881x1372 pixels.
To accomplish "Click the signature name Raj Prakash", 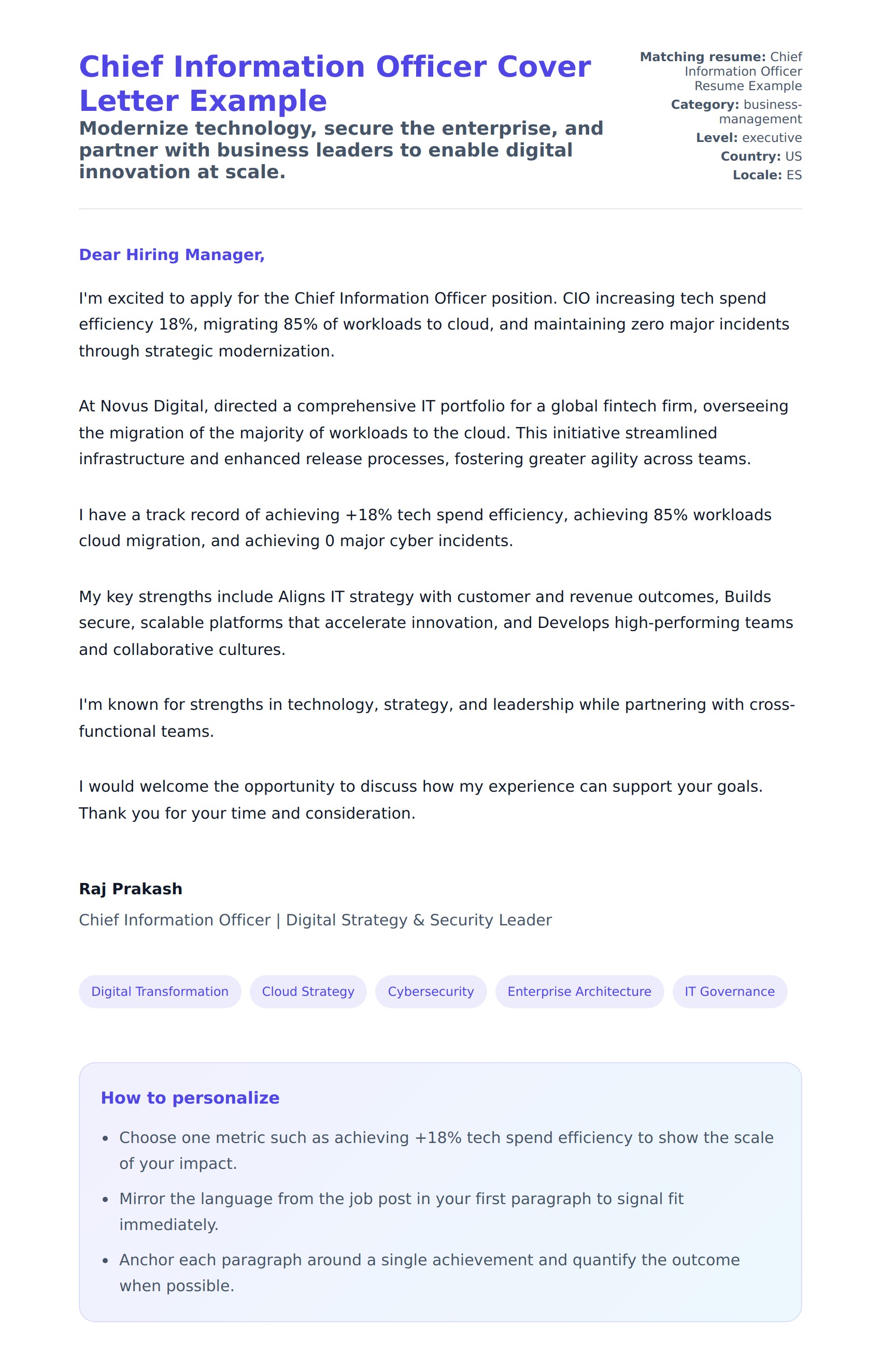I will point(131,889).
